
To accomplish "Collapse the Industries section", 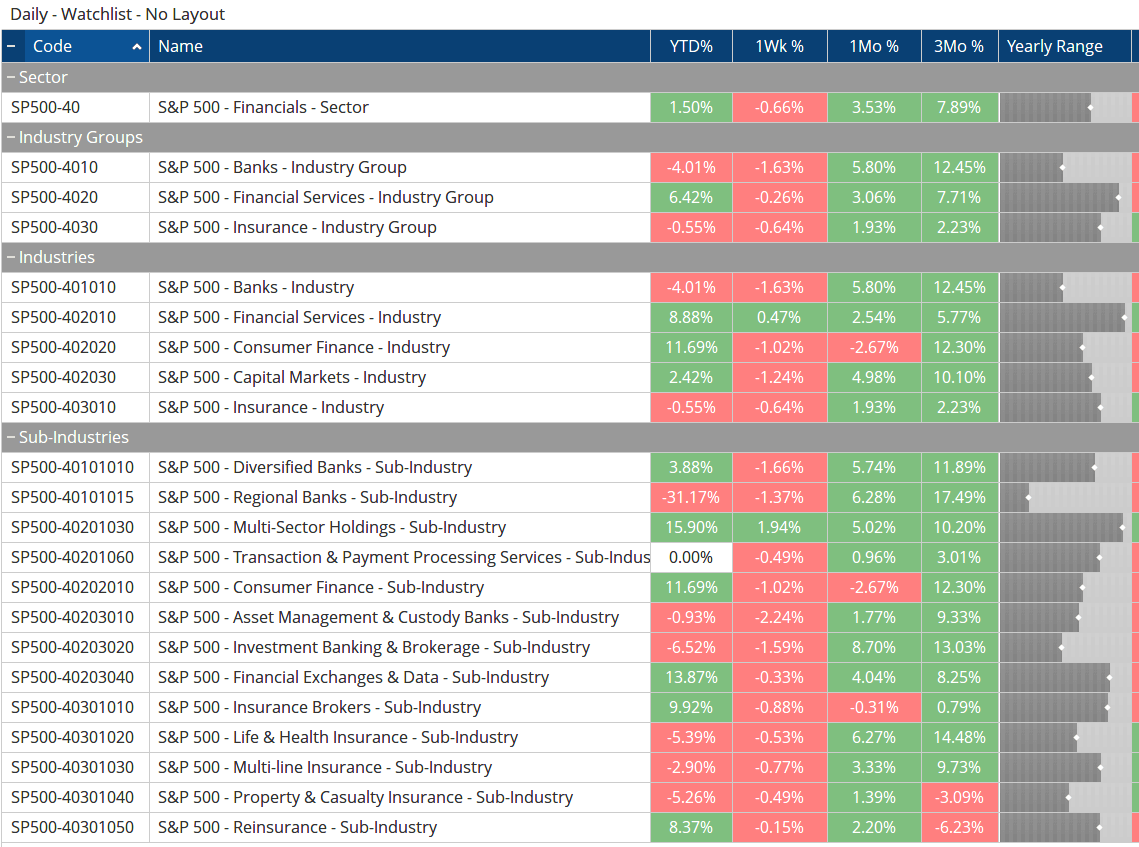I will point(10,257).
